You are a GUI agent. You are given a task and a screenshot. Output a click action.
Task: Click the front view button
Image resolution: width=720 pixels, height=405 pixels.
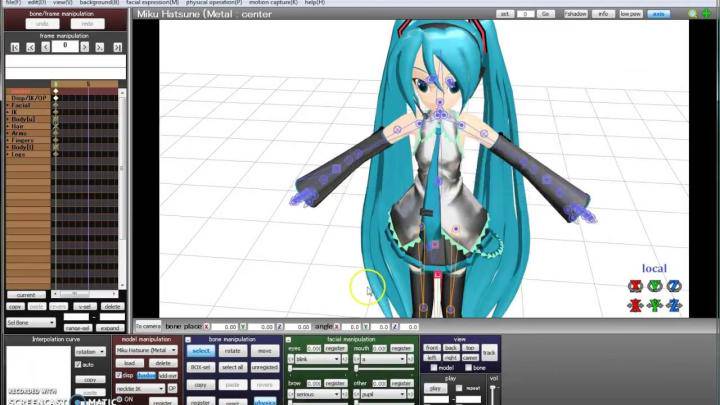[432, 348]
